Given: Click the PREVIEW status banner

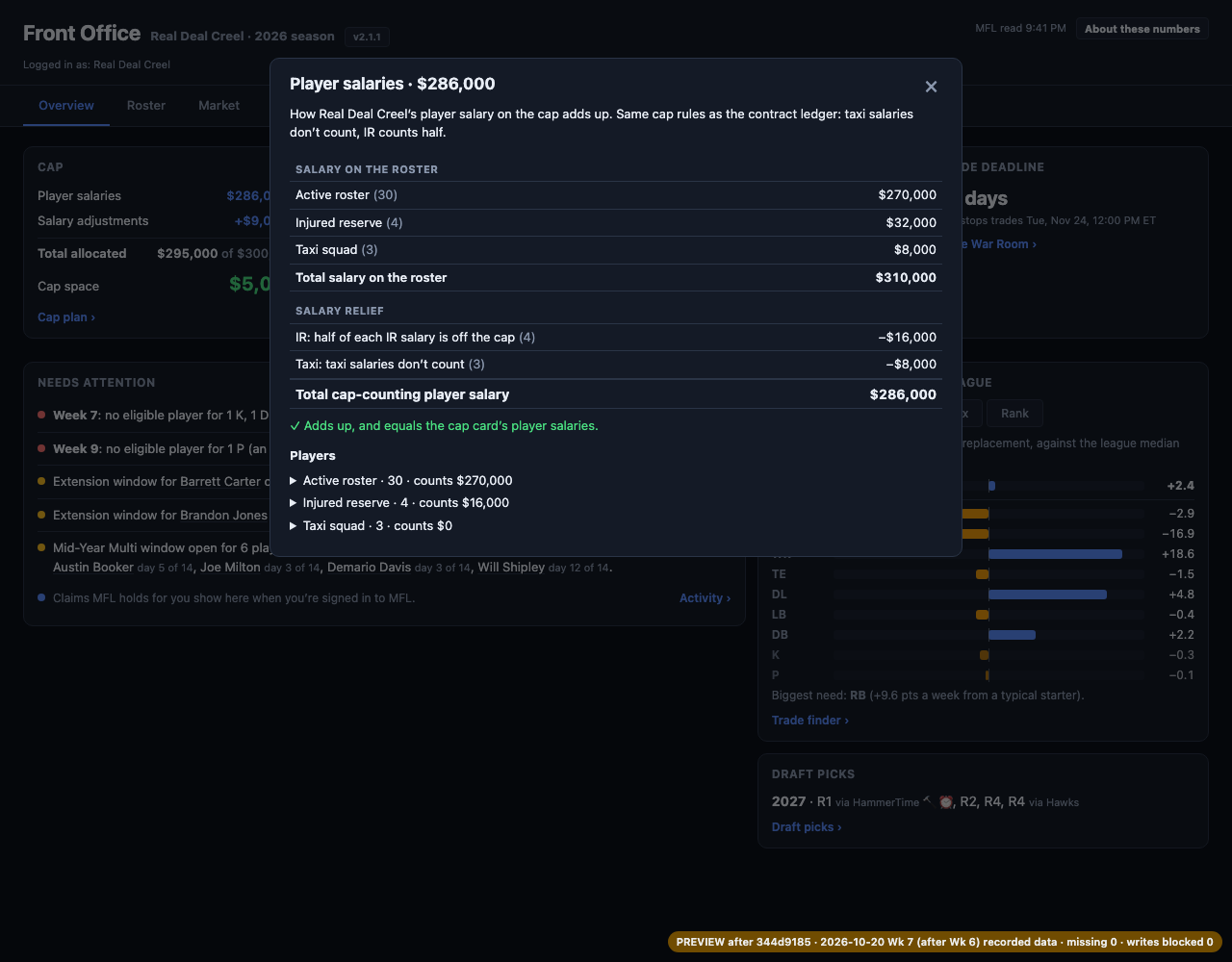Looking at the screenshot, I should point(945,942).
